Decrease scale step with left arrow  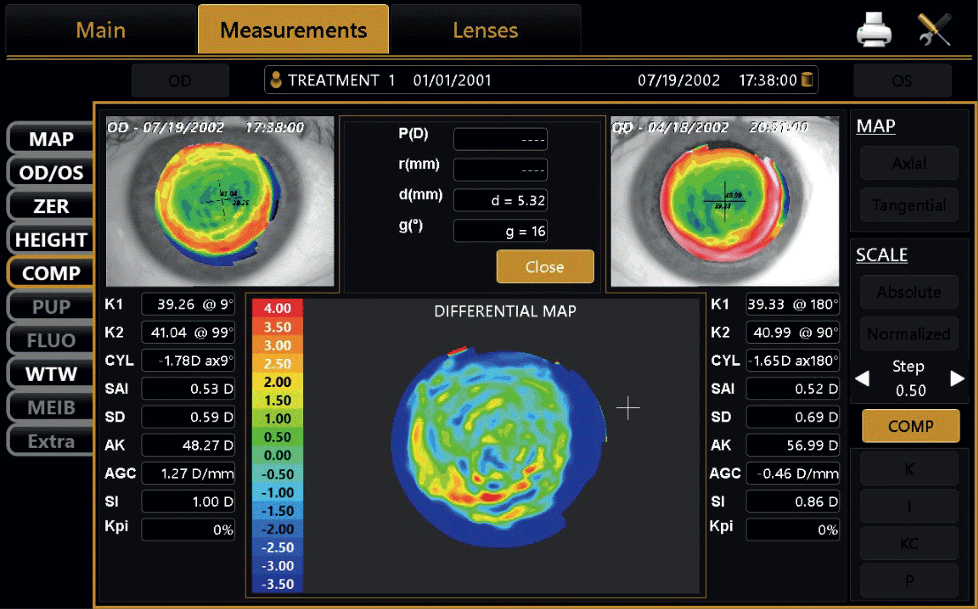pyautogui.click(x=862, y=379)
